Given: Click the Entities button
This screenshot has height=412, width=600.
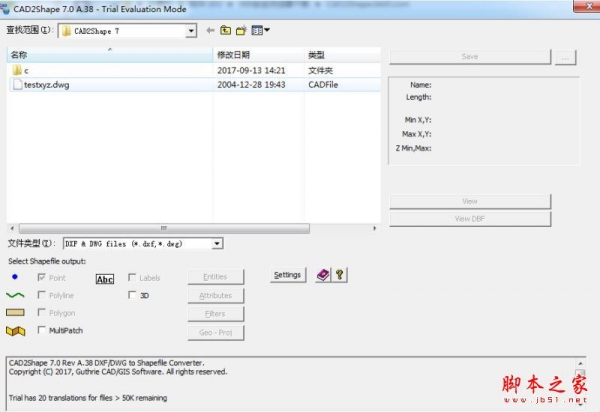Looking at the screenshot, I should [x=215, y=277].
